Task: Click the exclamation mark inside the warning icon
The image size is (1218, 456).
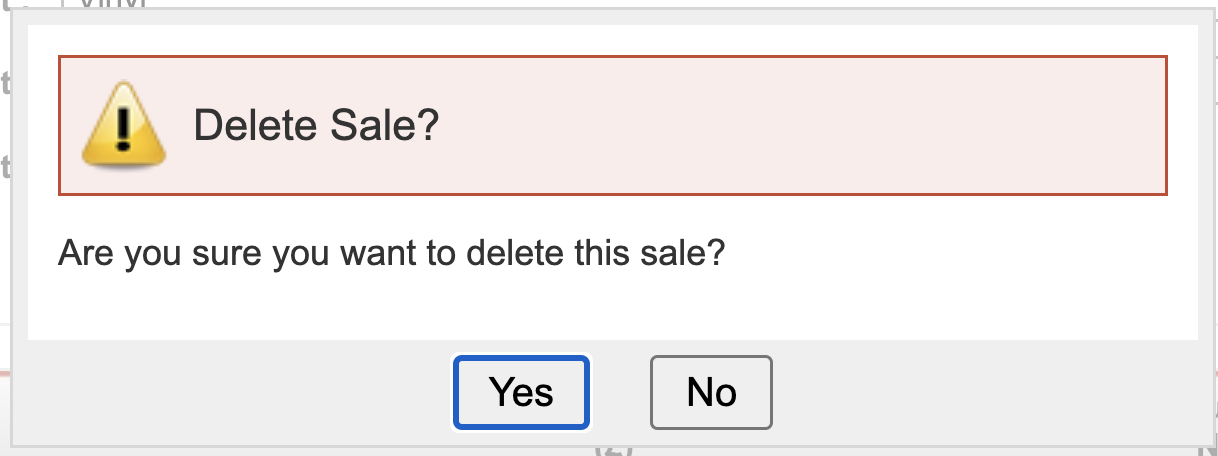Action: tap(123, 129)
